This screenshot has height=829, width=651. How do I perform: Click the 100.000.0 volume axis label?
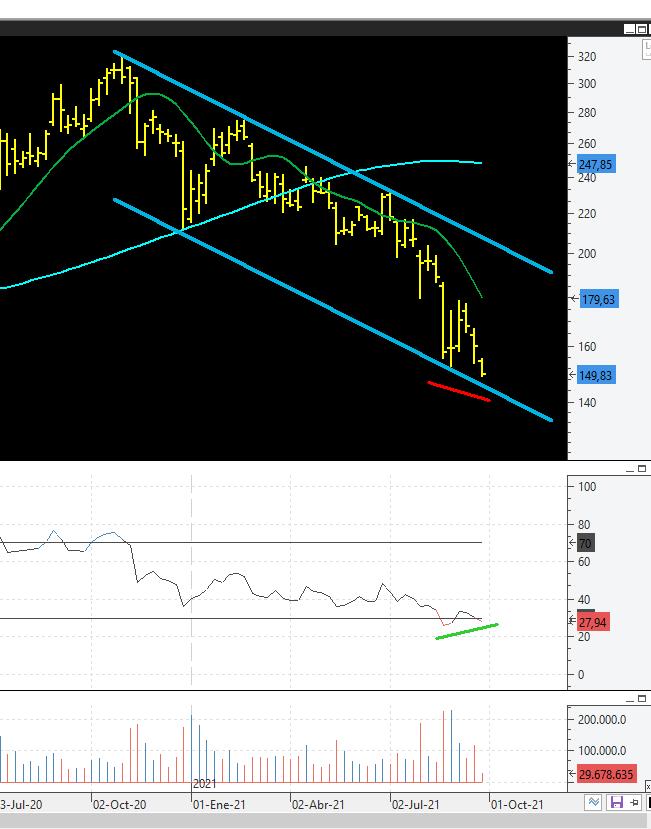pyautogui.click(x=602, y=751)
